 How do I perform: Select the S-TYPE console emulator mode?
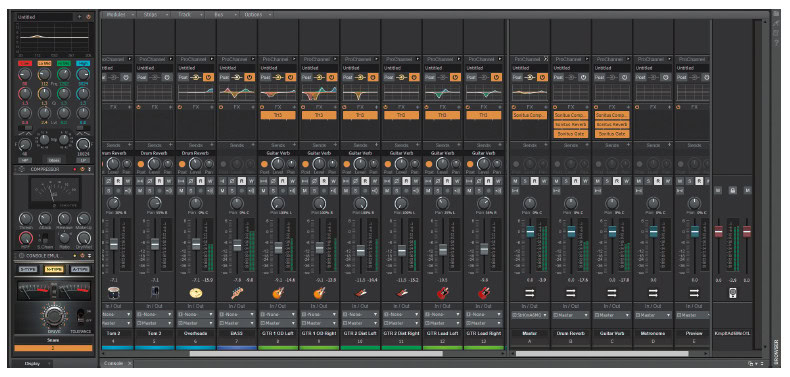pos(28,269)
